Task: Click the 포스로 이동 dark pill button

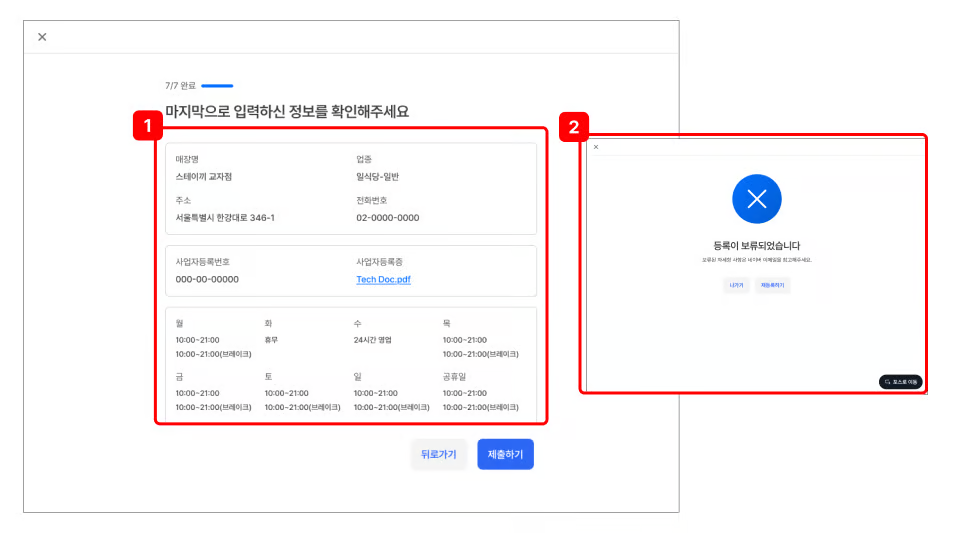Action: (900, 382)
